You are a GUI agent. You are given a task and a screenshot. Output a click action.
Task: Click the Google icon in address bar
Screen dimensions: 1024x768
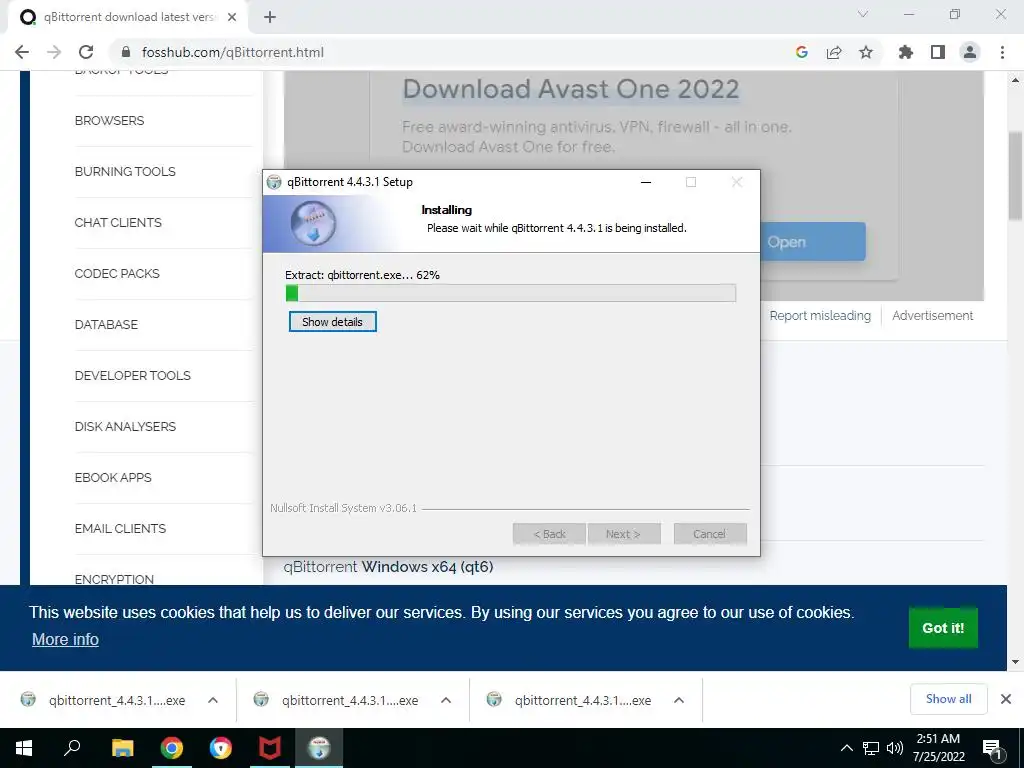click(x=801, y=52)
